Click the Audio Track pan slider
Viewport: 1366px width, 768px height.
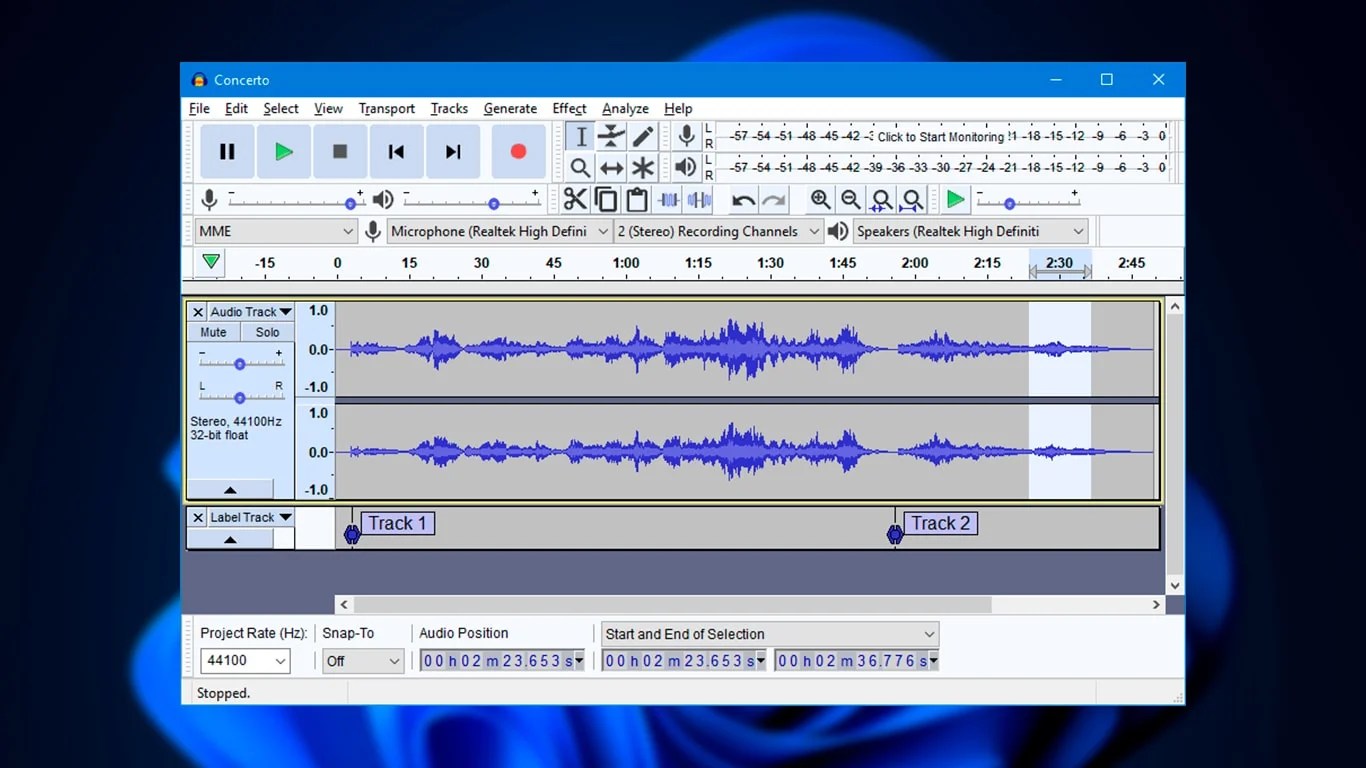coord(240,397)
